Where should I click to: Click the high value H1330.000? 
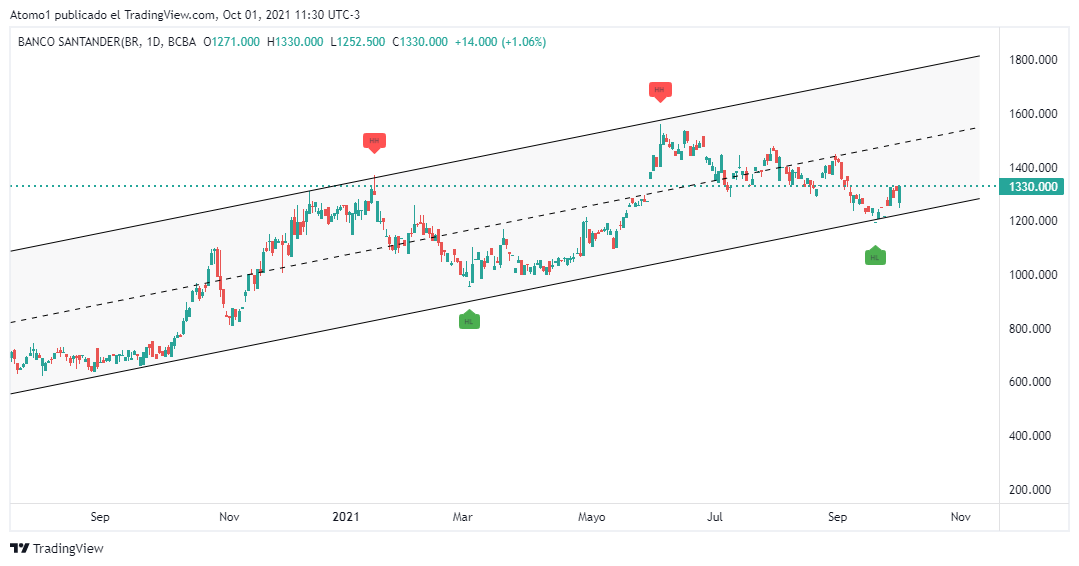click(x=294, y=41)
